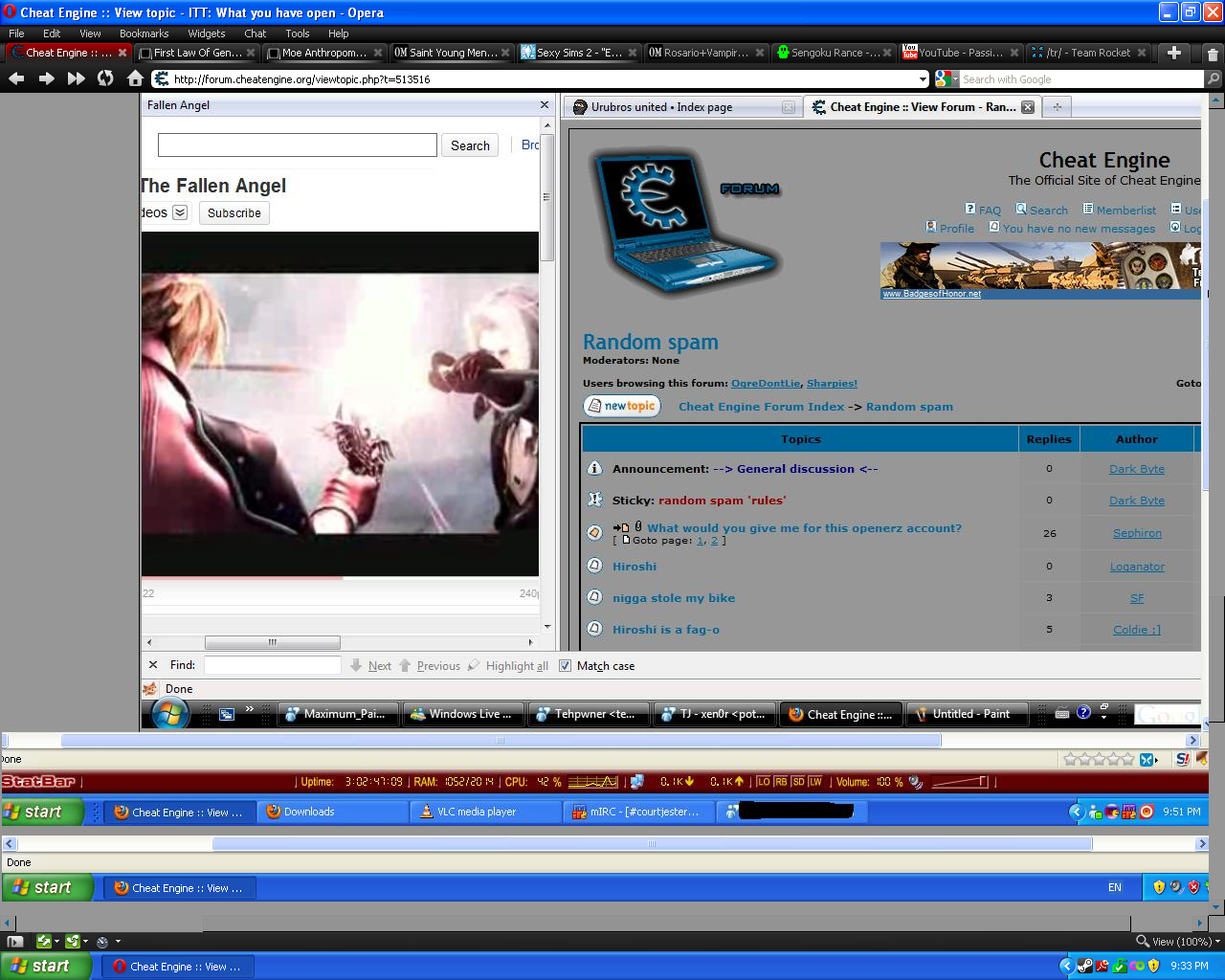Click Opera's Fast Forward button
Image resolution: width=1225 pixels, height=980 pixels.
[76, 78]
